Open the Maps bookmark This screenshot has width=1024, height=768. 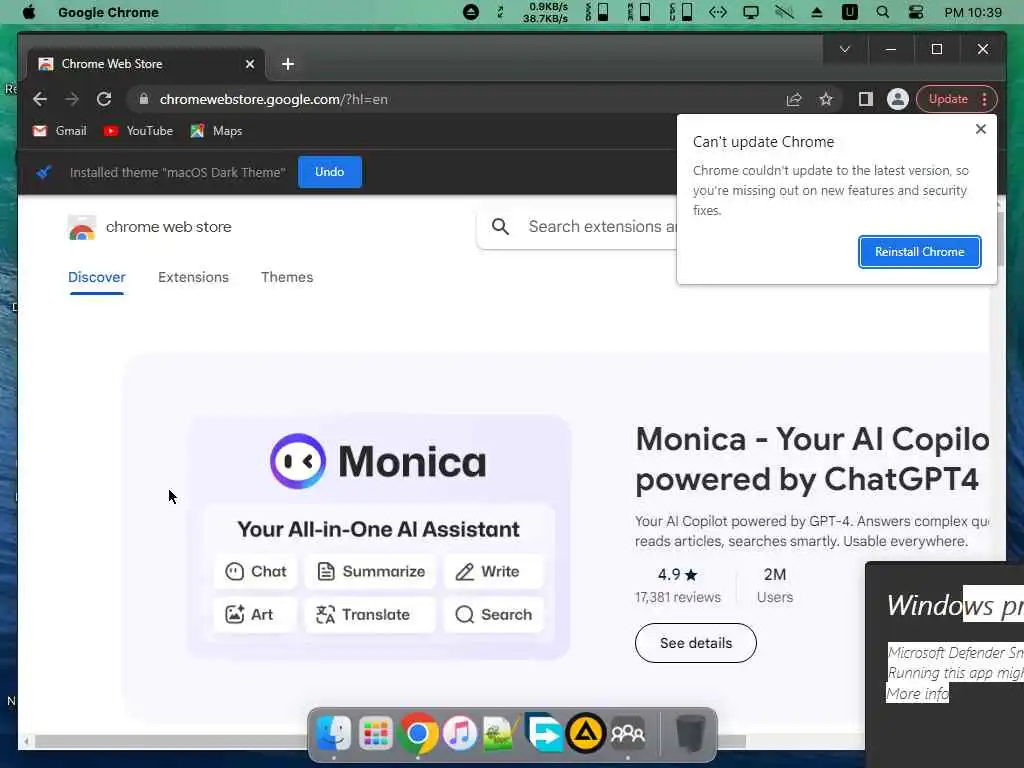click(216, 131)
